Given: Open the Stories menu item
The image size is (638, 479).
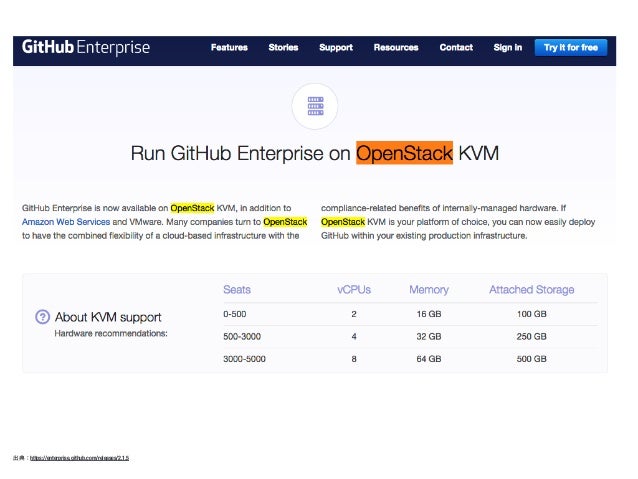Looking at the screenshot, I should tap(283, 48).
